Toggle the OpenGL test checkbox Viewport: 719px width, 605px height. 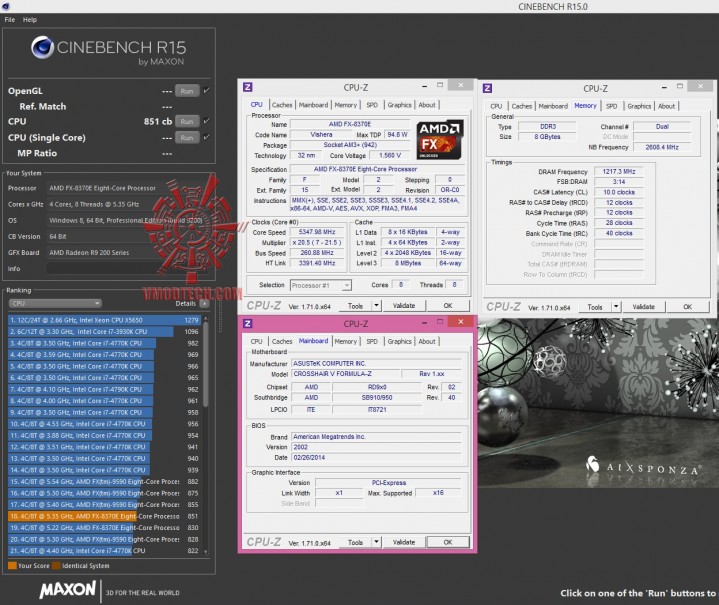206,90
